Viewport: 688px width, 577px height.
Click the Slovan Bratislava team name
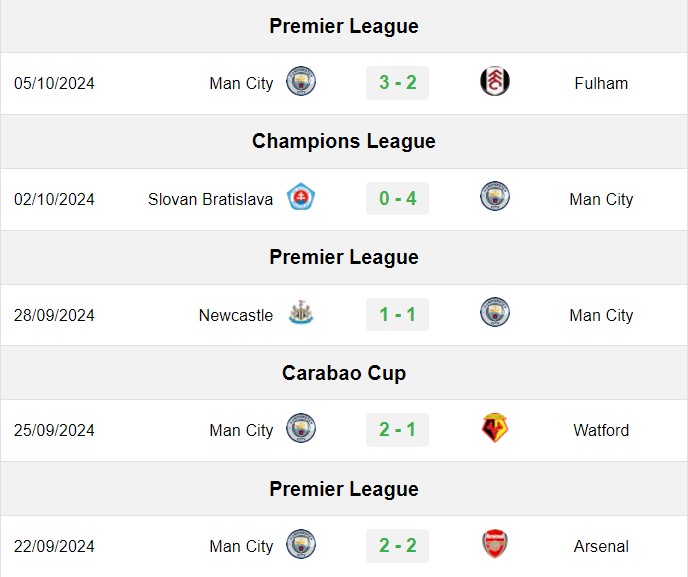point(210,199)
